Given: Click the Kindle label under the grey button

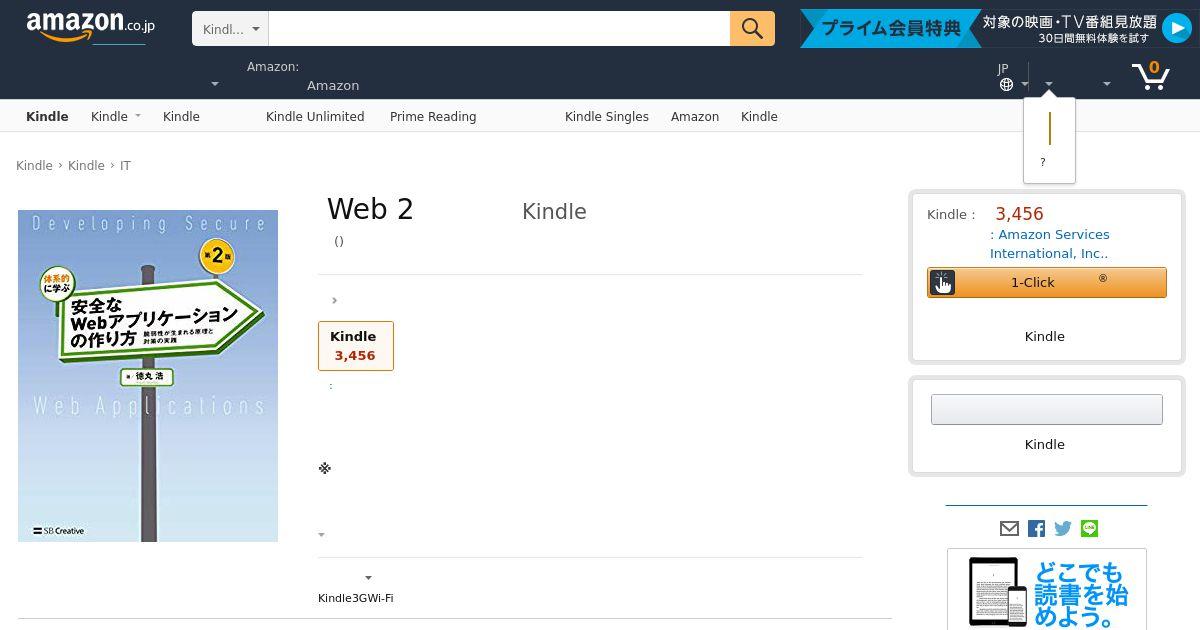Looking at the screenshot, I should tap(1044, 445).
